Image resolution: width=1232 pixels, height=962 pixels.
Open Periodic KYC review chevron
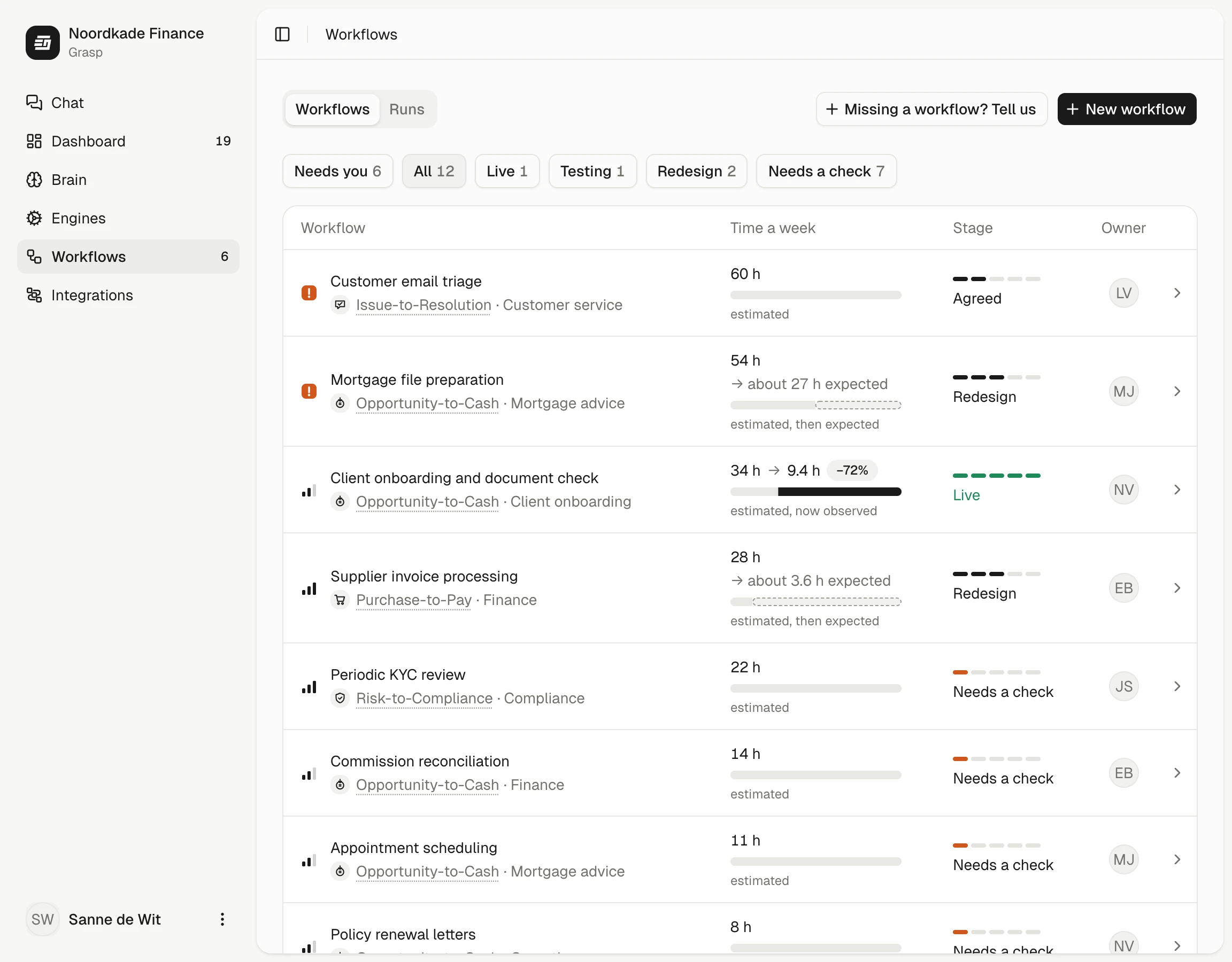pyautogui.click(x=1177, y=686)
